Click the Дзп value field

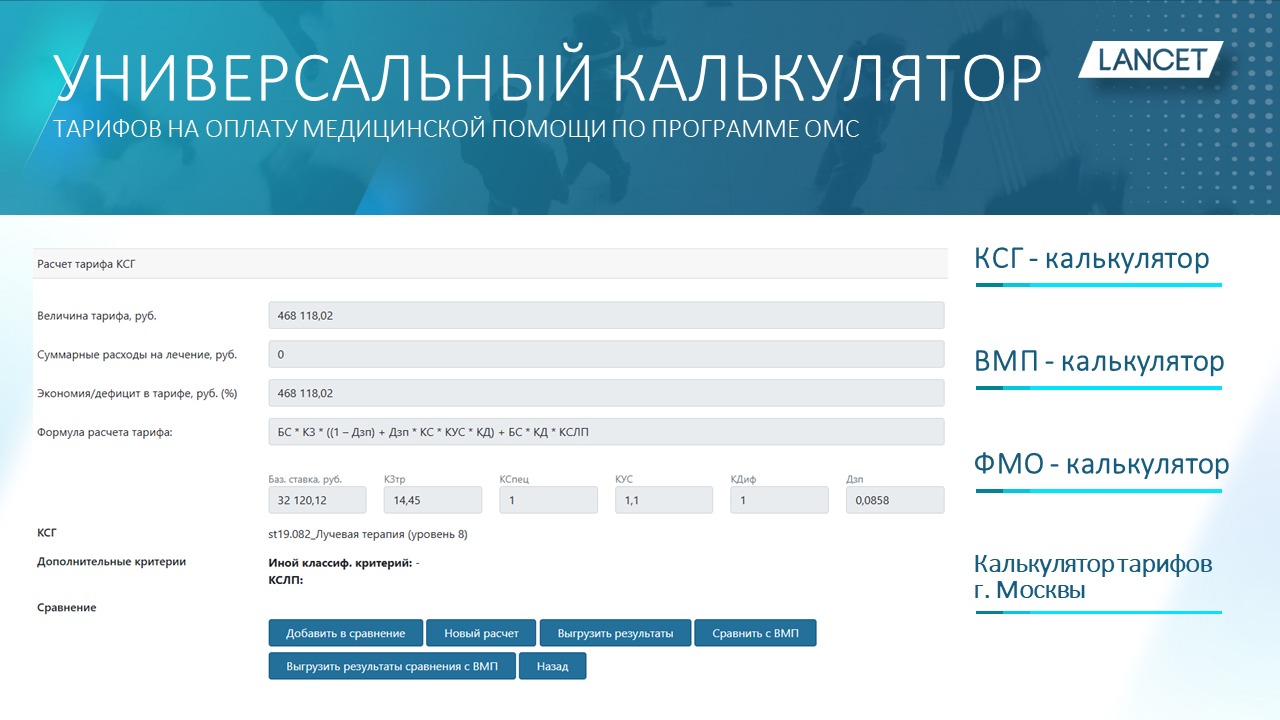pyautogui.click(x=894, y=500)
